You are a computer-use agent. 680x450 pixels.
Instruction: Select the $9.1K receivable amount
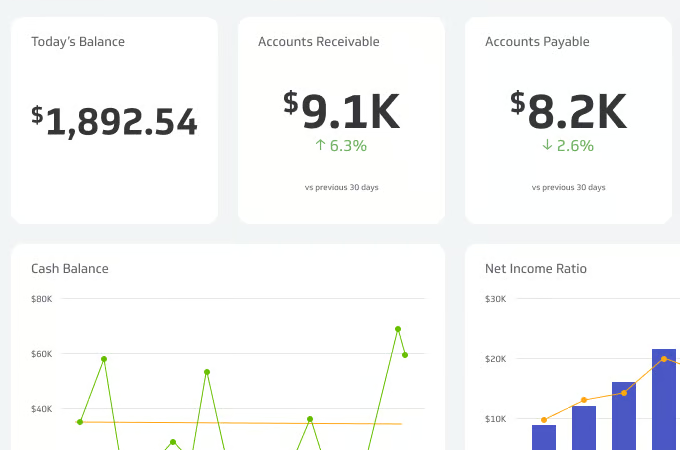click(x=341, y=112)
